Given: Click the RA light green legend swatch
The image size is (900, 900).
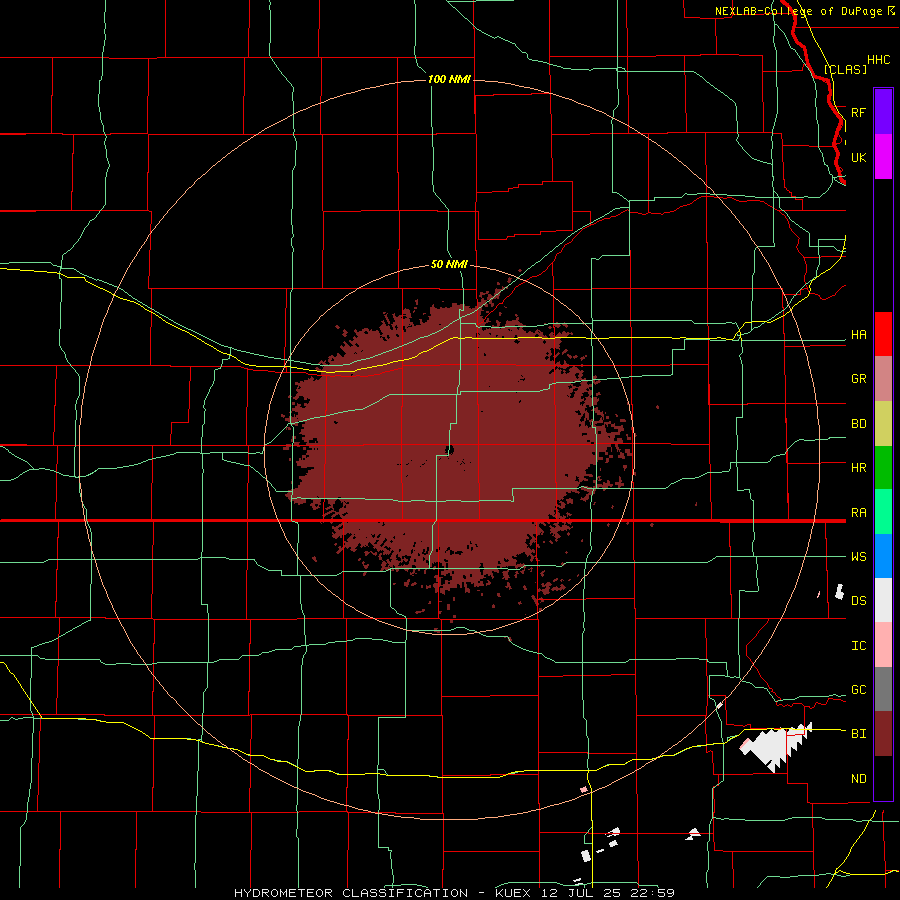Looking at the screenshot, I should coord(883,512).
